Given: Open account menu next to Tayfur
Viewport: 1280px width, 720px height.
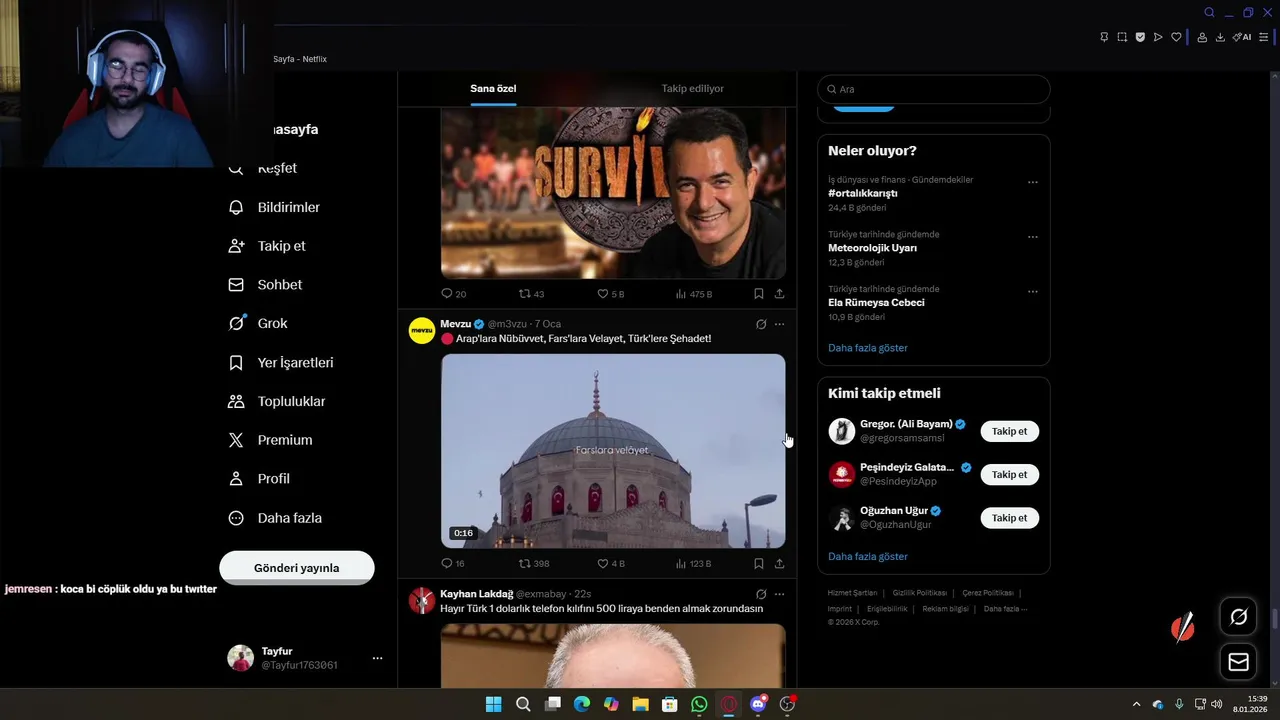Looking at the screenshot, I should [377, 658].
